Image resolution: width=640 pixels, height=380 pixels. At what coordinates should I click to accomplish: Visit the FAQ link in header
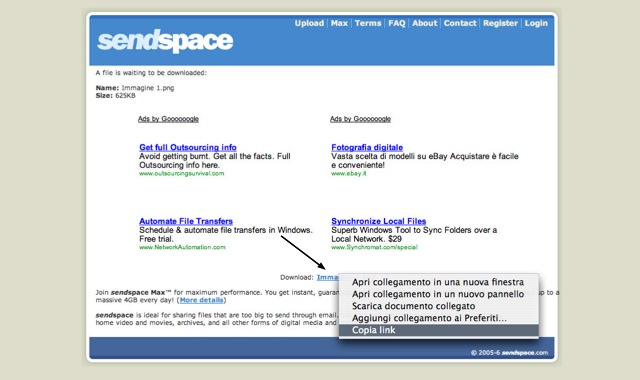tap(397, 23)
